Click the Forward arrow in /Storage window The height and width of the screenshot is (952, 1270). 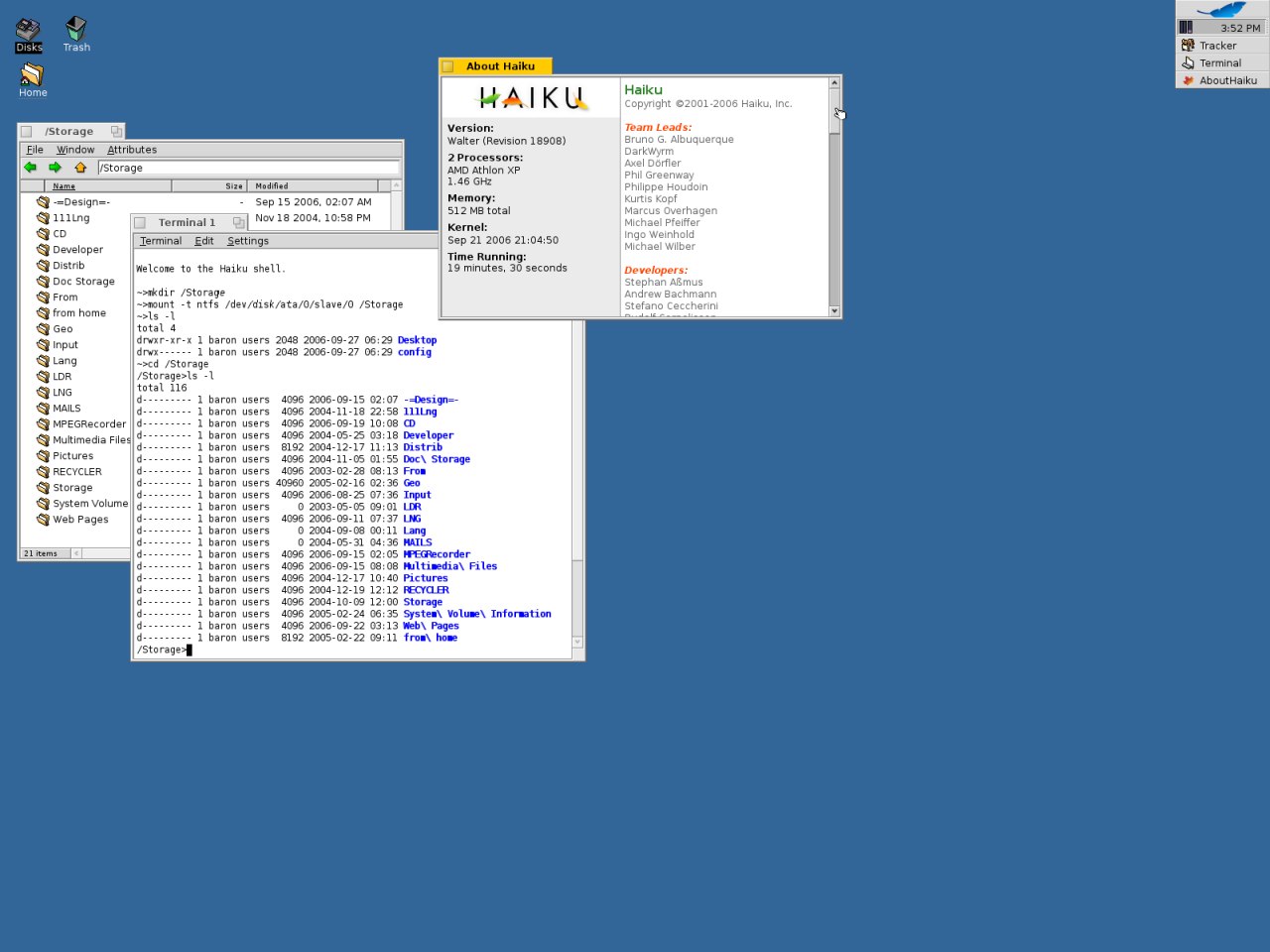coord(55,168)
